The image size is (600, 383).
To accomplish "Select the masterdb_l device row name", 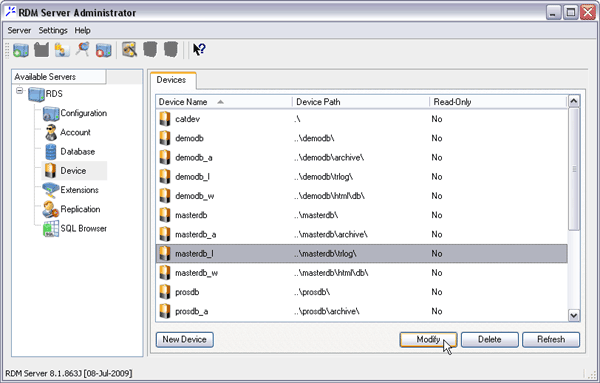I will [194, 254].
